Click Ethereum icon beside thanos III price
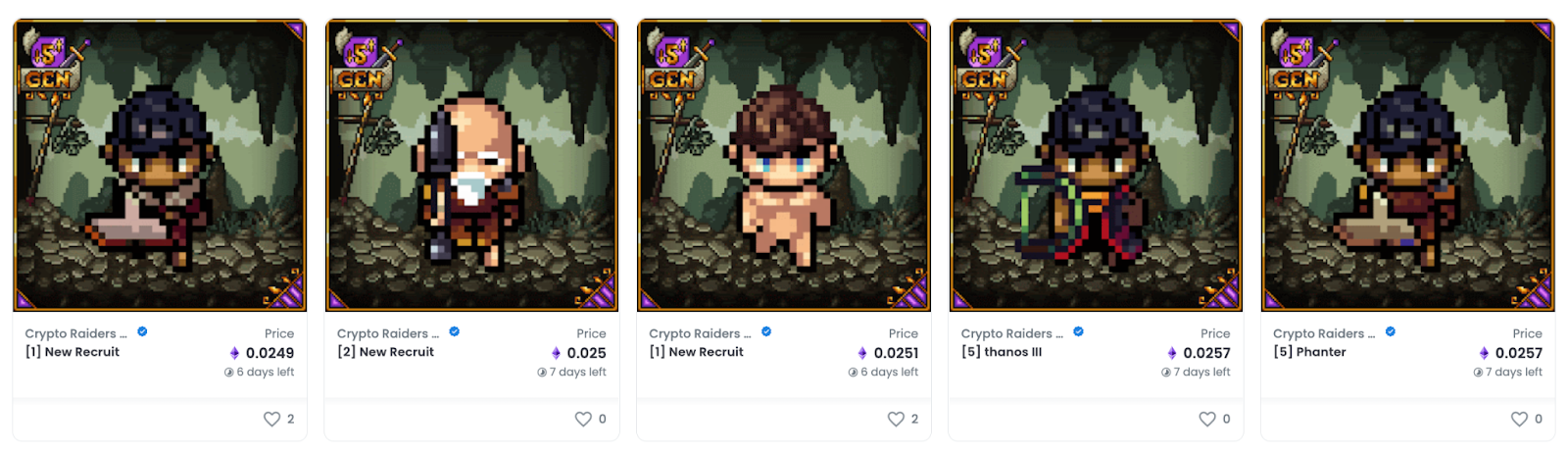This screenshot has height=453, width=1568. coord(1172,353)
